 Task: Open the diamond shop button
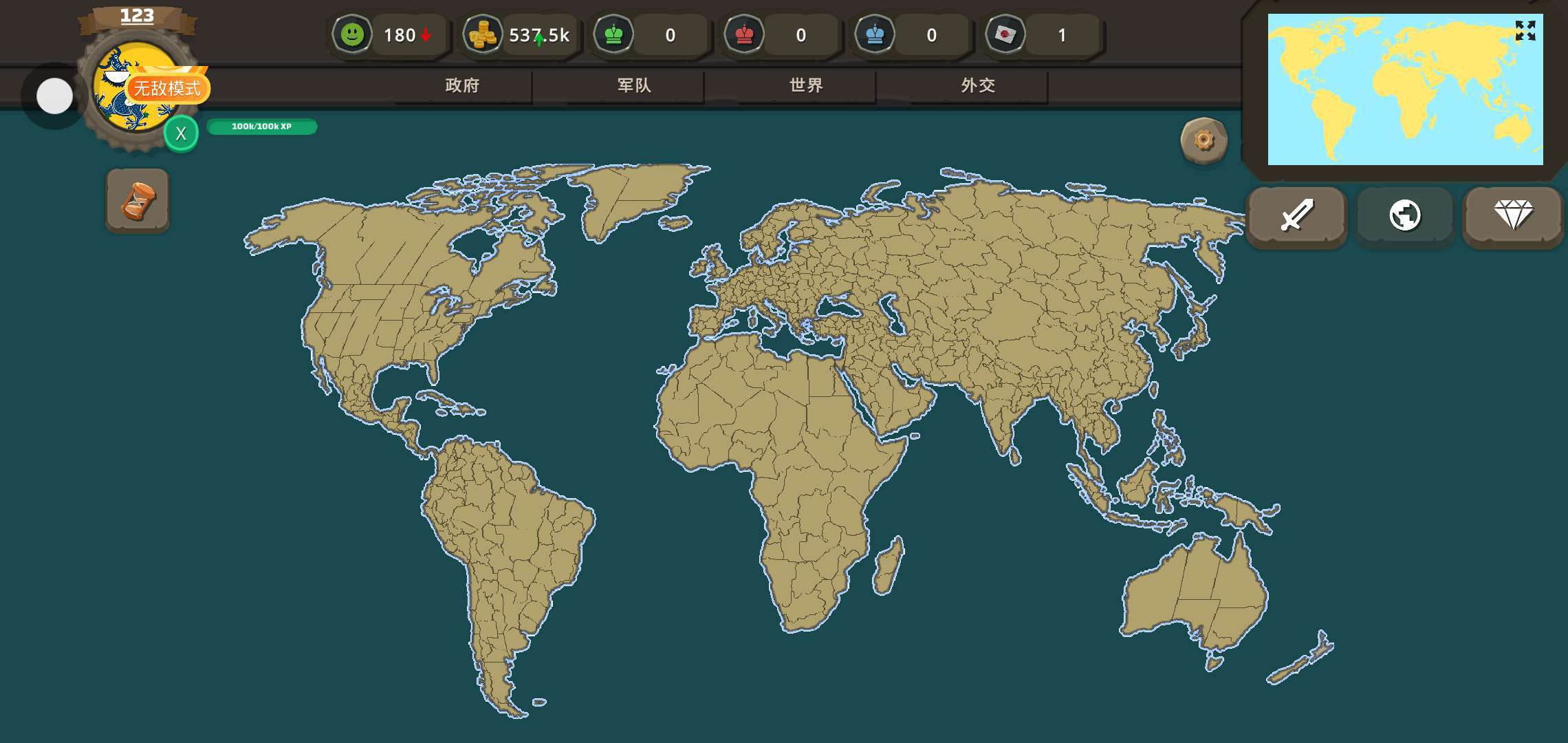point(1513,216)
